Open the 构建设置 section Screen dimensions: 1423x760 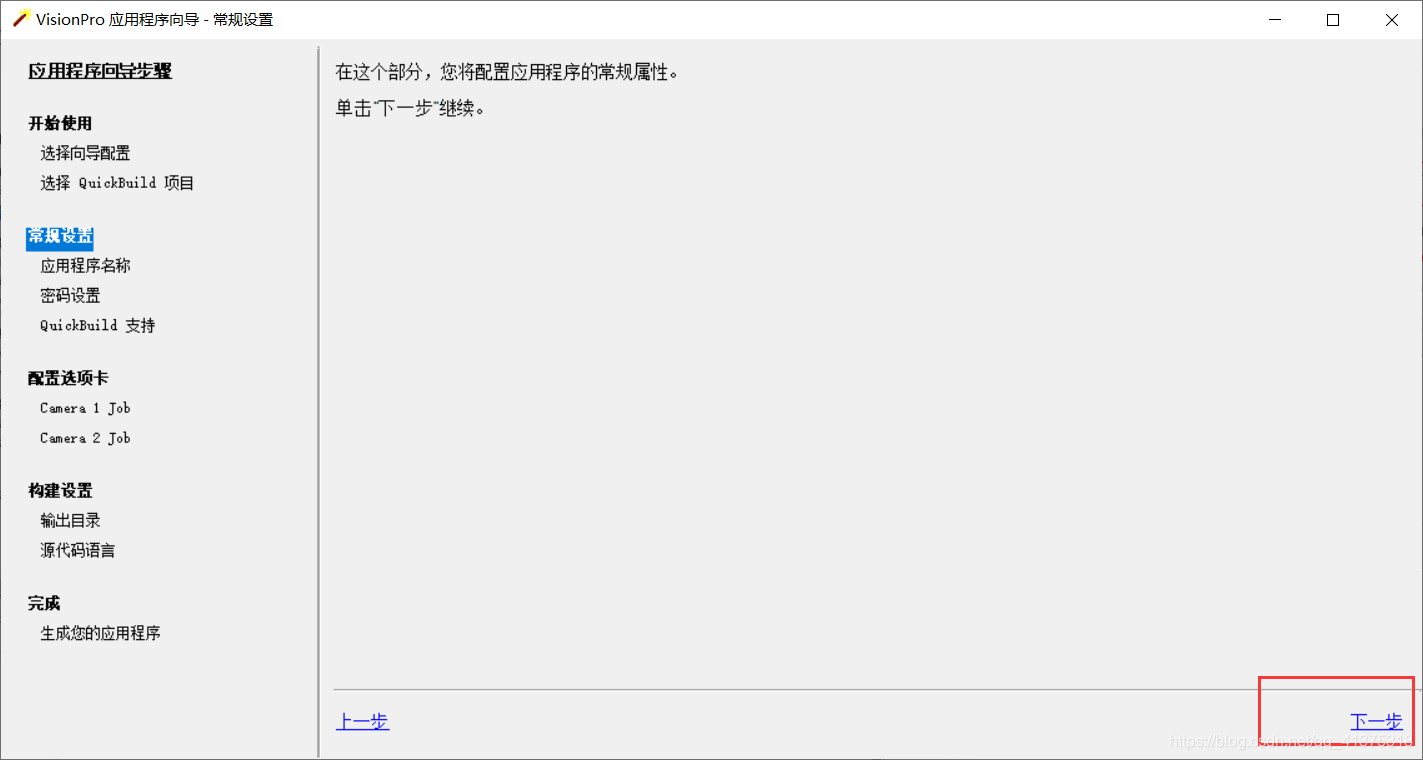[x=60, y=490]
